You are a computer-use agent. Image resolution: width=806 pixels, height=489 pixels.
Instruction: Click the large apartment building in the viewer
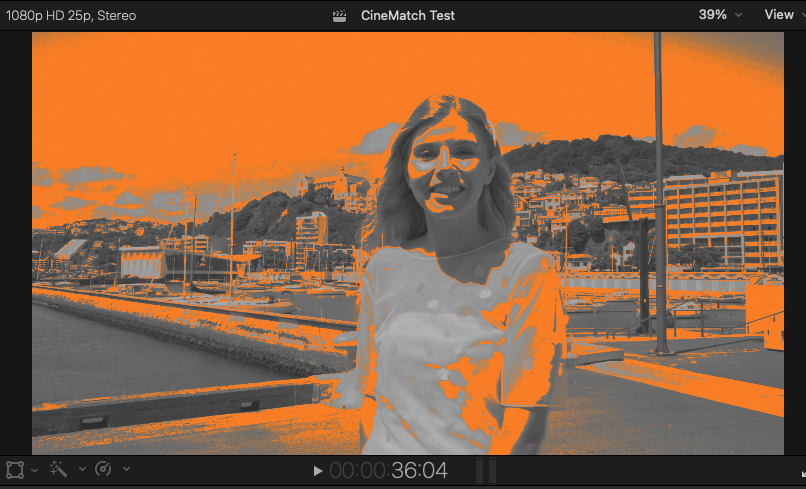(720, 220)
